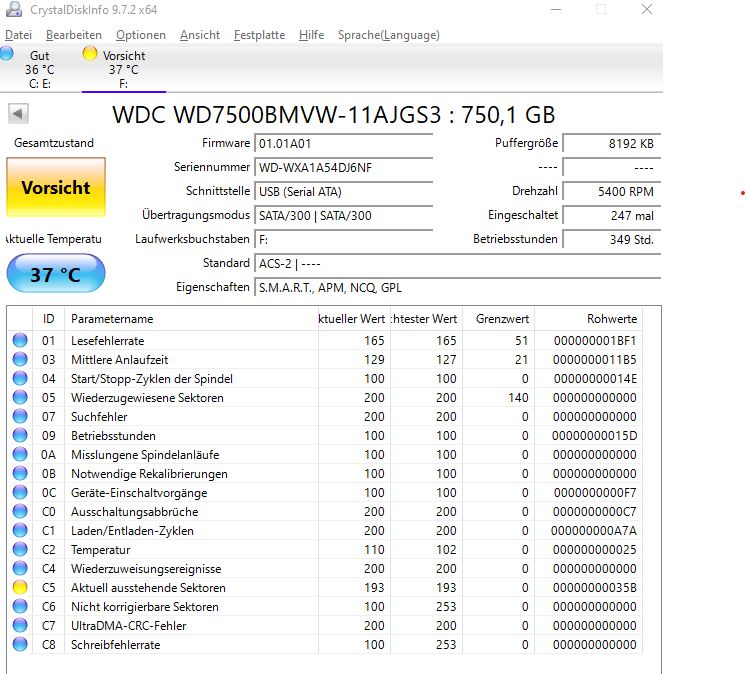Click the Eingeschaltet value 247 mal
This screenshot has height=674, width=746.
(x=612, y=215)
